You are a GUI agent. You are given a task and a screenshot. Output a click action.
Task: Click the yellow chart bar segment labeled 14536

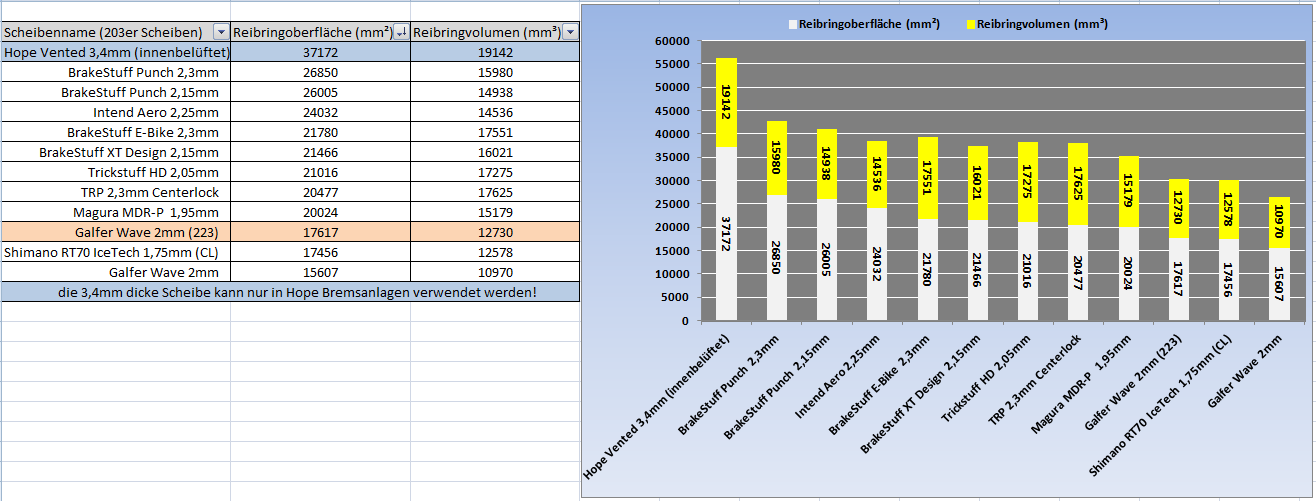[876, 175]
